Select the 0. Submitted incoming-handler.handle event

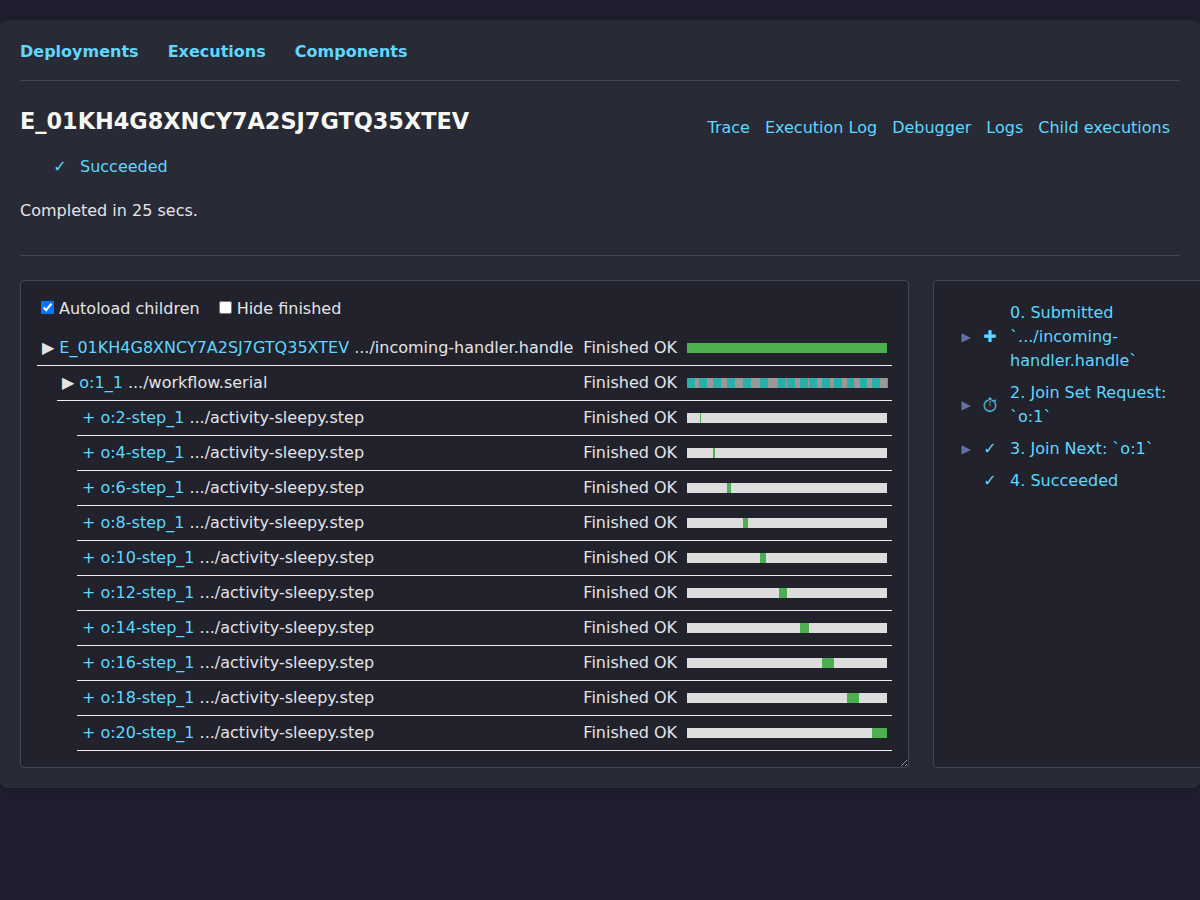click(1075, 337)
